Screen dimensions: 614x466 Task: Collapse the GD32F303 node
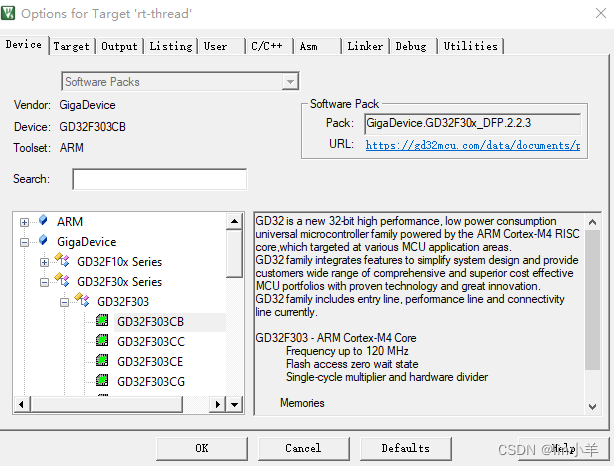tap(64, 302)
